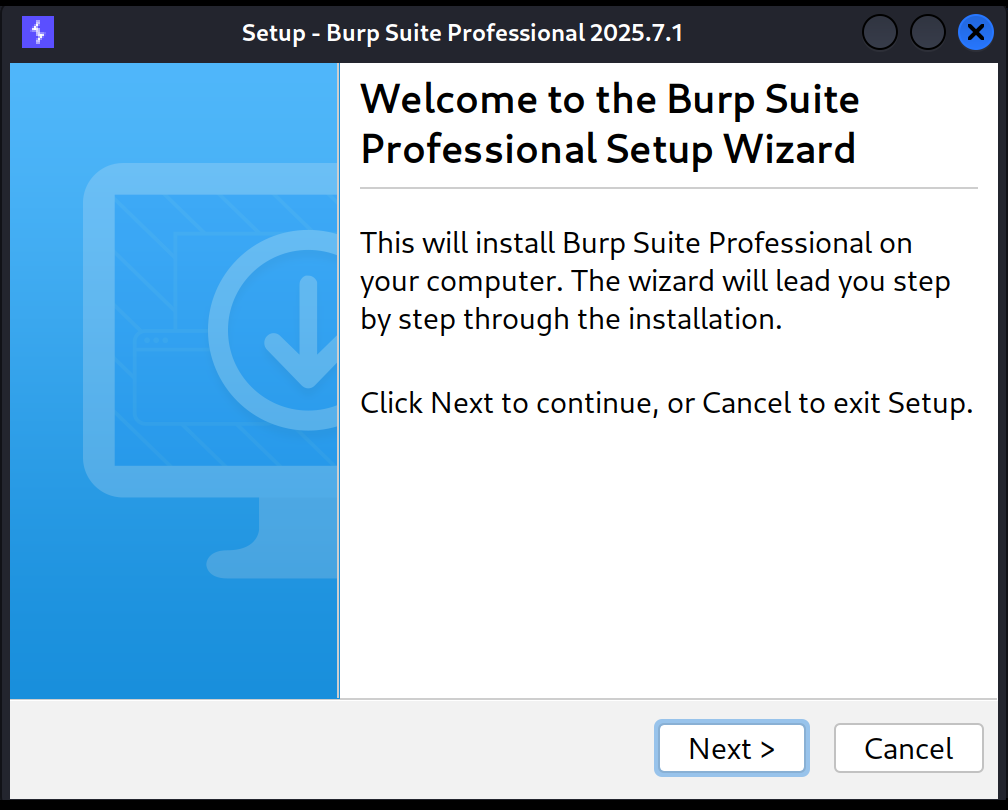Minimize the setup window with the first round button
Image resolution: width=1008 pixels, height=810 pixels.
click(x=879, y=32)
